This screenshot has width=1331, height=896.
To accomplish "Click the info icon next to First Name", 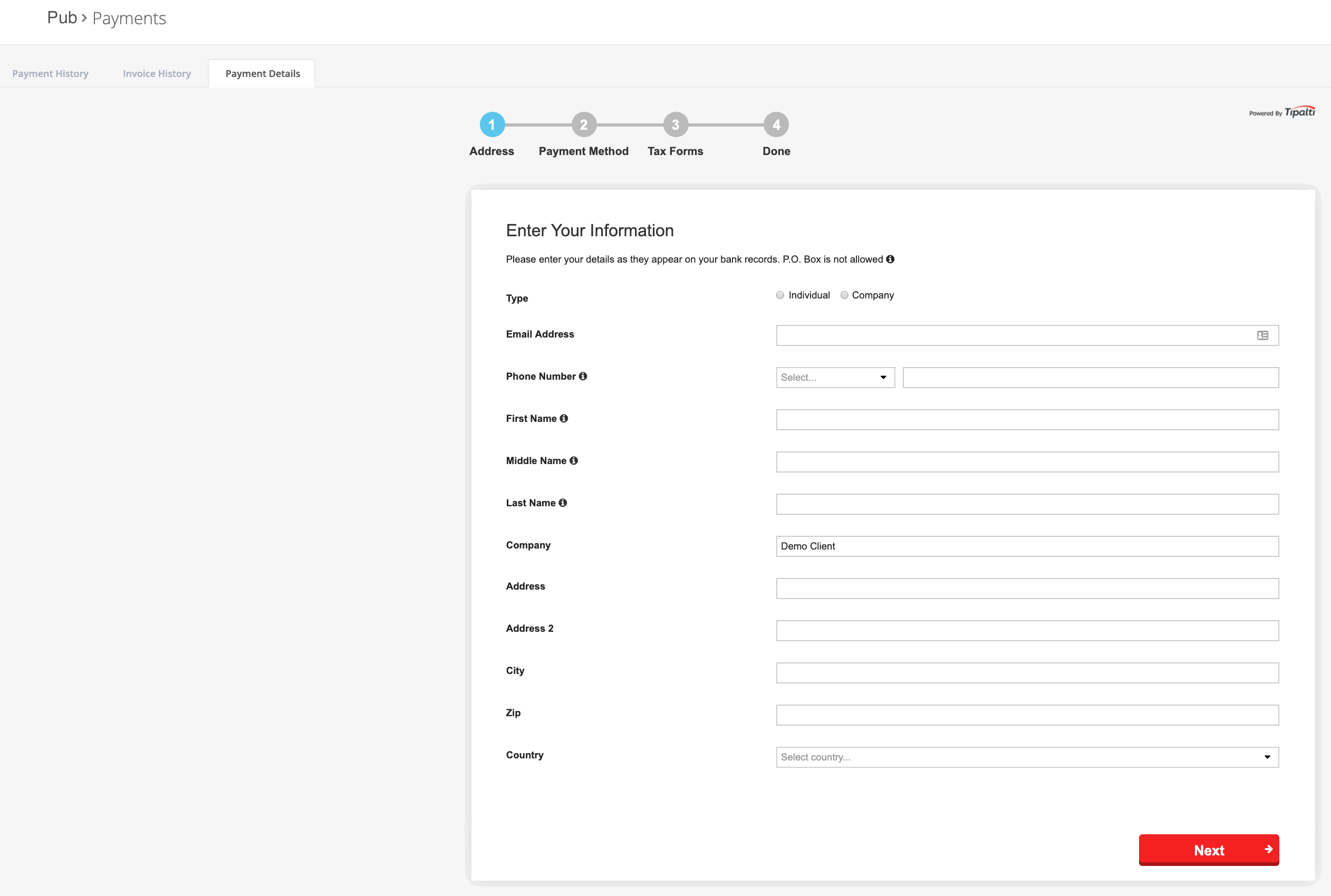I will pyautogui.click(x=564, y=418).
